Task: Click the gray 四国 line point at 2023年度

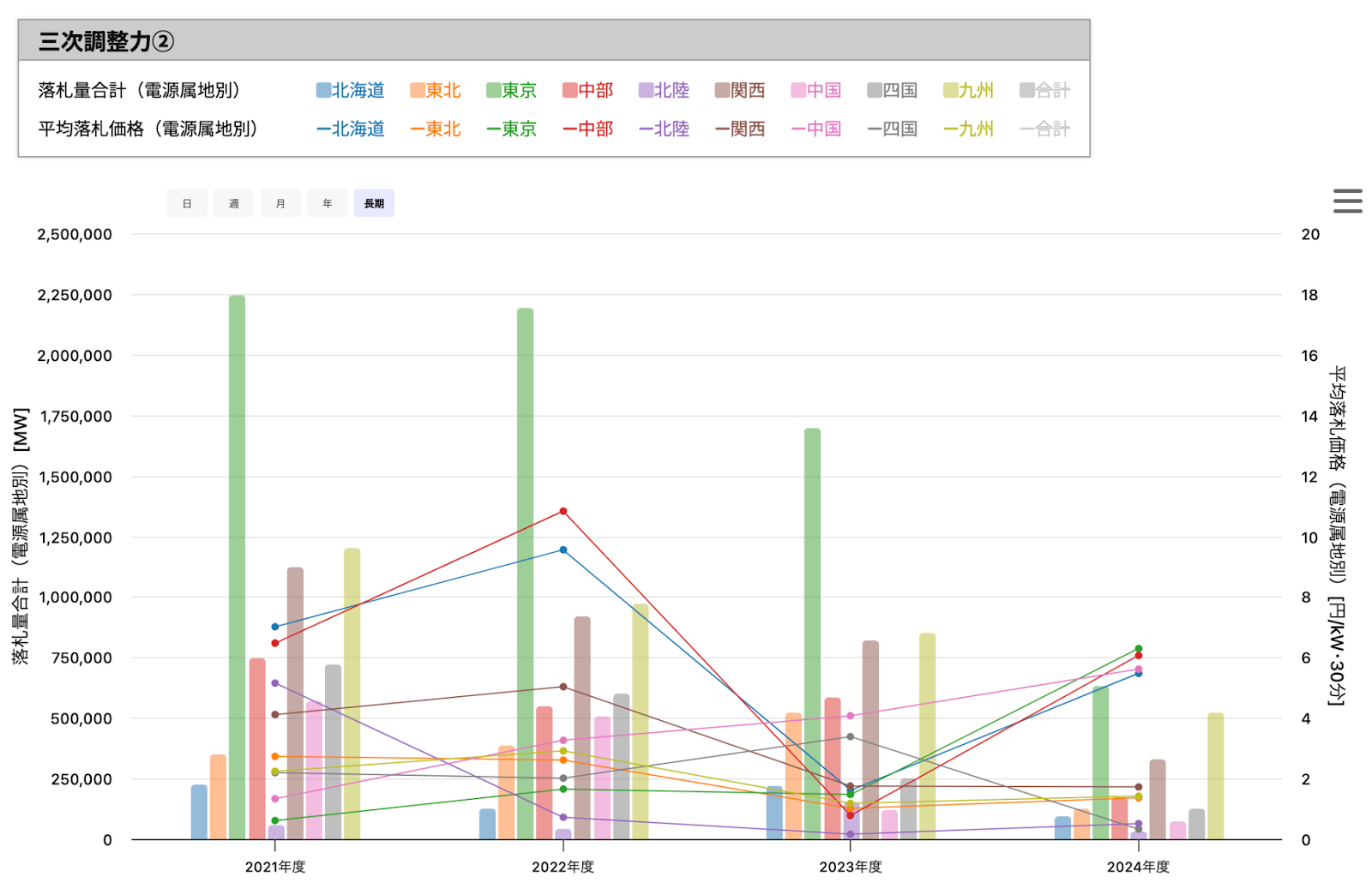Action: click(850, 736)
